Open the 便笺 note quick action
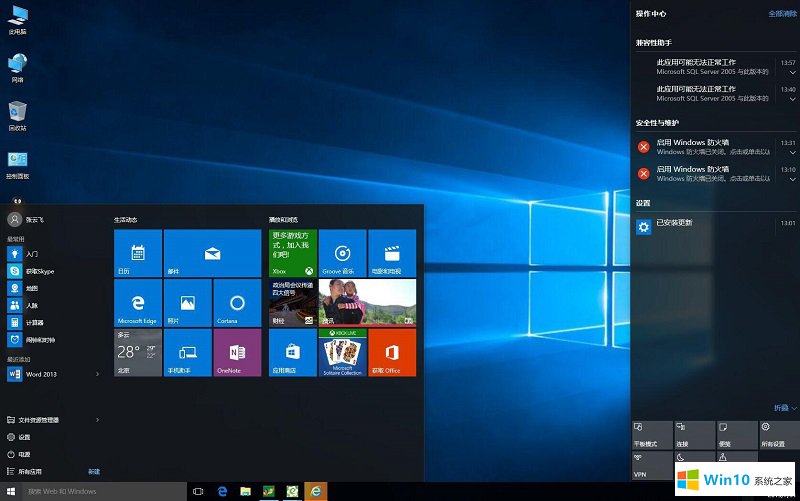Image resolution: width=800 pixels, height=501 pixels. (737, 435)
